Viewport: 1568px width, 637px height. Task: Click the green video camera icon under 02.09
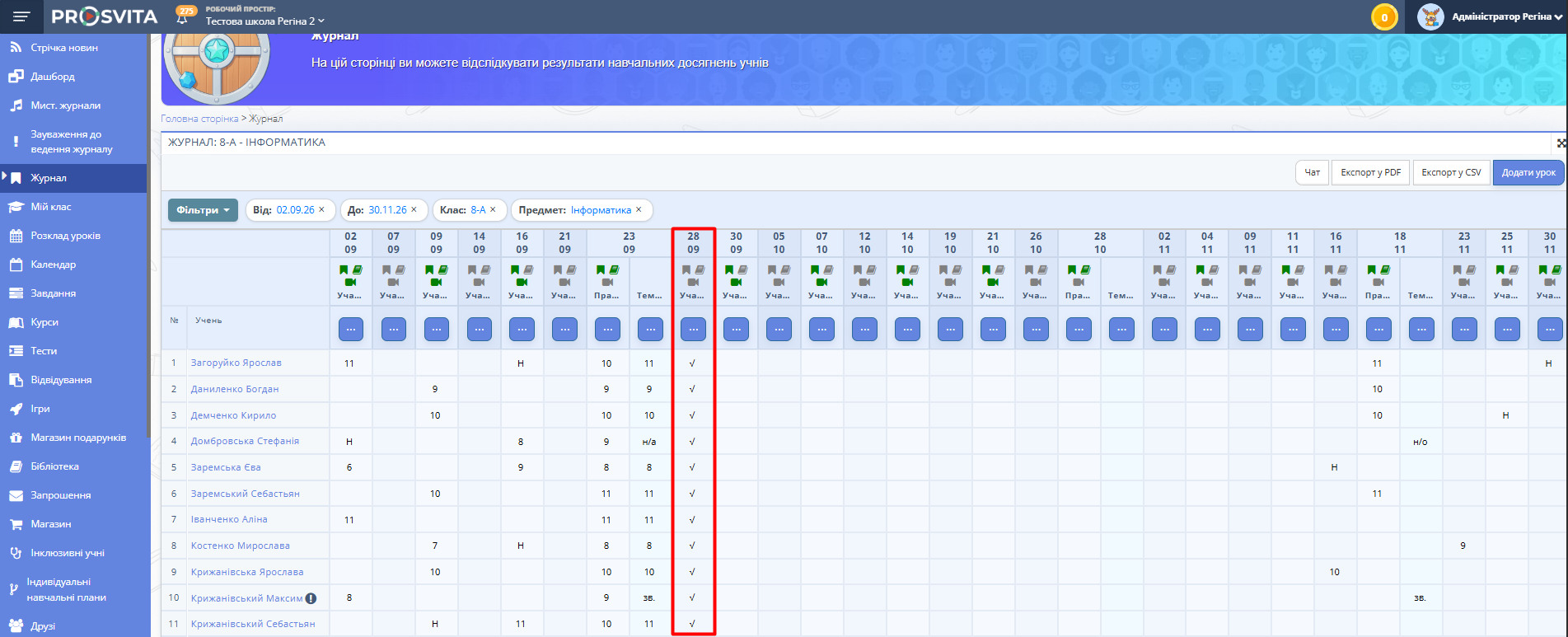pos(350,282)
